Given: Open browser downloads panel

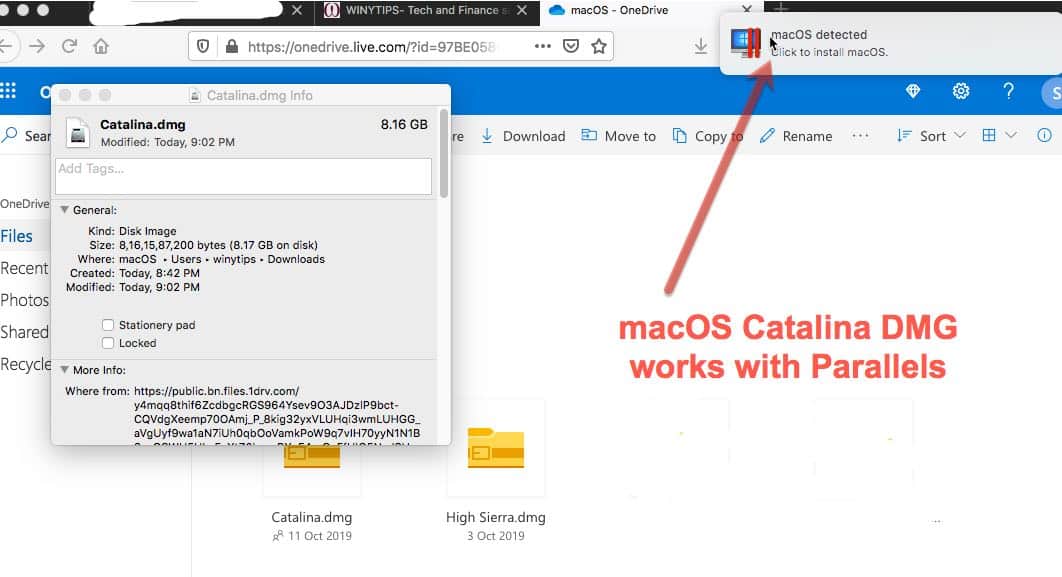Looking at the screenshot, I should pyautogui.click(x=701, y=46).
